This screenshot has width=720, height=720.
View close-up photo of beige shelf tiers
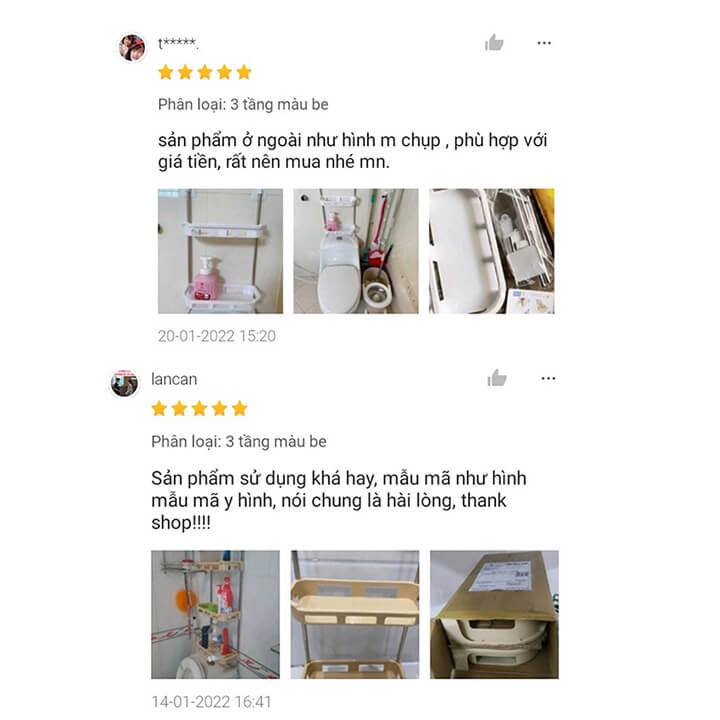point(355,614)
